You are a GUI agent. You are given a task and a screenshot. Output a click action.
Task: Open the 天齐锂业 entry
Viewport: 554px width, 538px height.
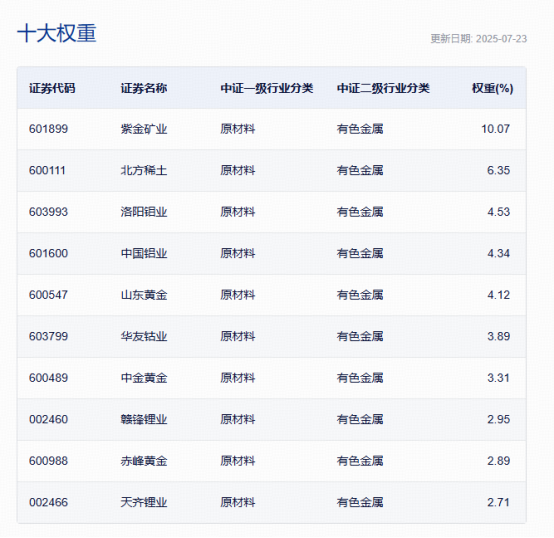(x=144, y=502)
